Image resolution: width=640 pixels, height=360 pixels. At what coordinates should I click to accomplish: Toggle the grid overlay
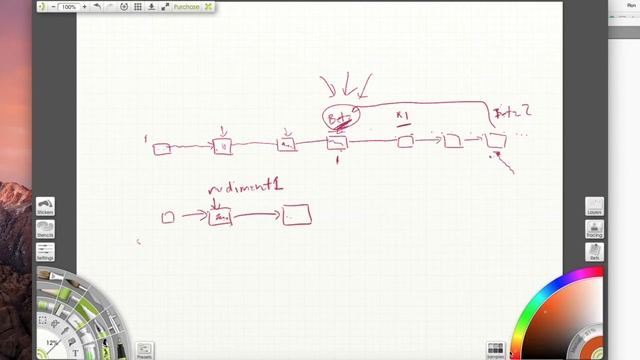(138, 7)
